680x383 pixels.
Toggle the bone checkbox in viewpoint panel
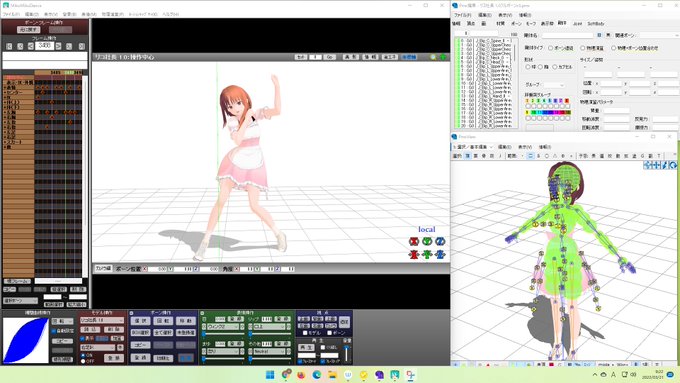pos(330,333)
